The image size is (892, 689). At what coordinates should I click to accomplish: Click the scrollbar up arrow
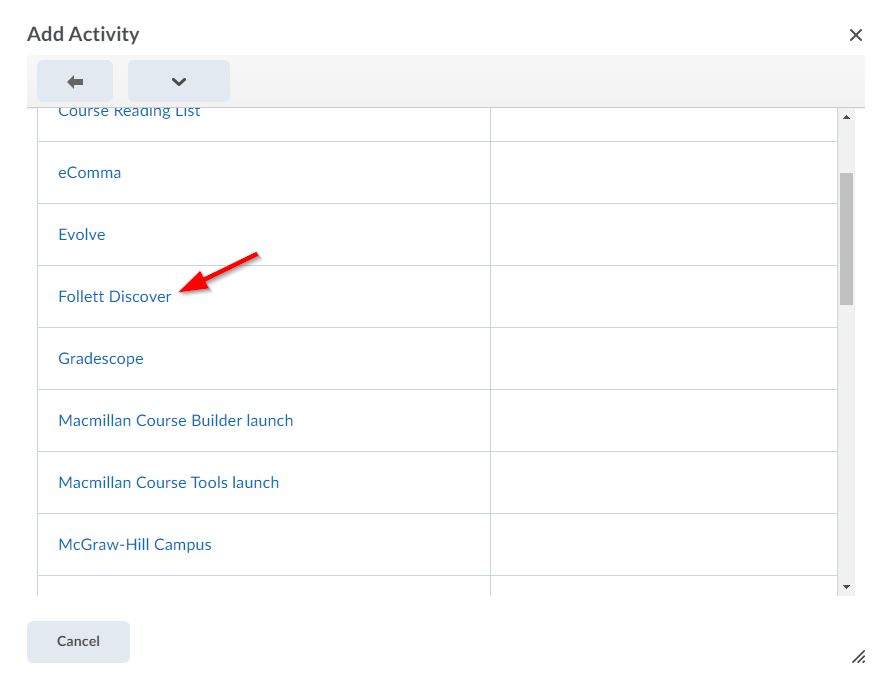point(847,115)
